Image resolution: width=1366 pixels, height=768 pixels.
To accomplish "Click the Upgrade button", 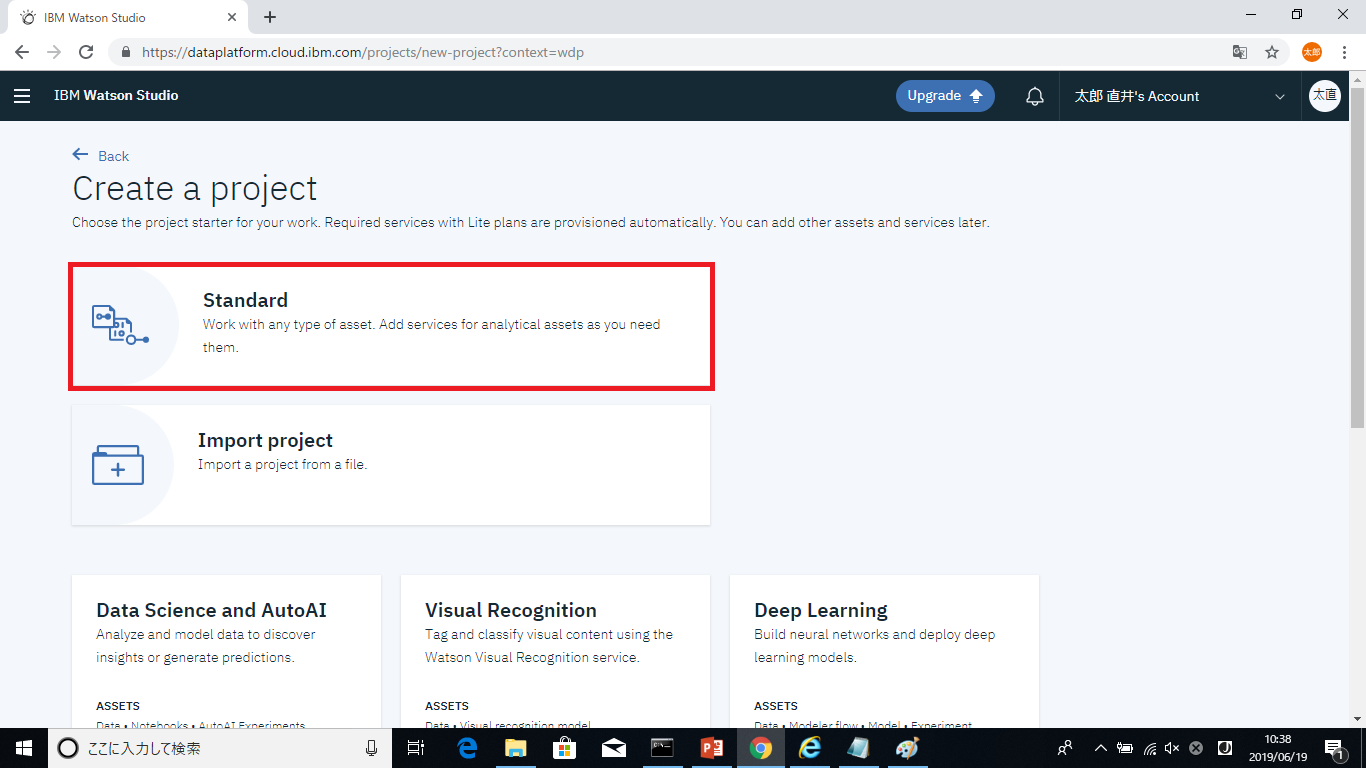I will click(x=945, y=96).
